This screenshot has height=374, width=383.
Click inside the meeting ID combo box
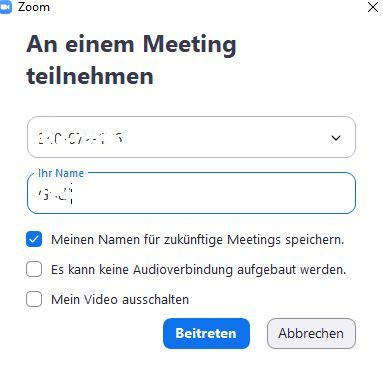191,137
